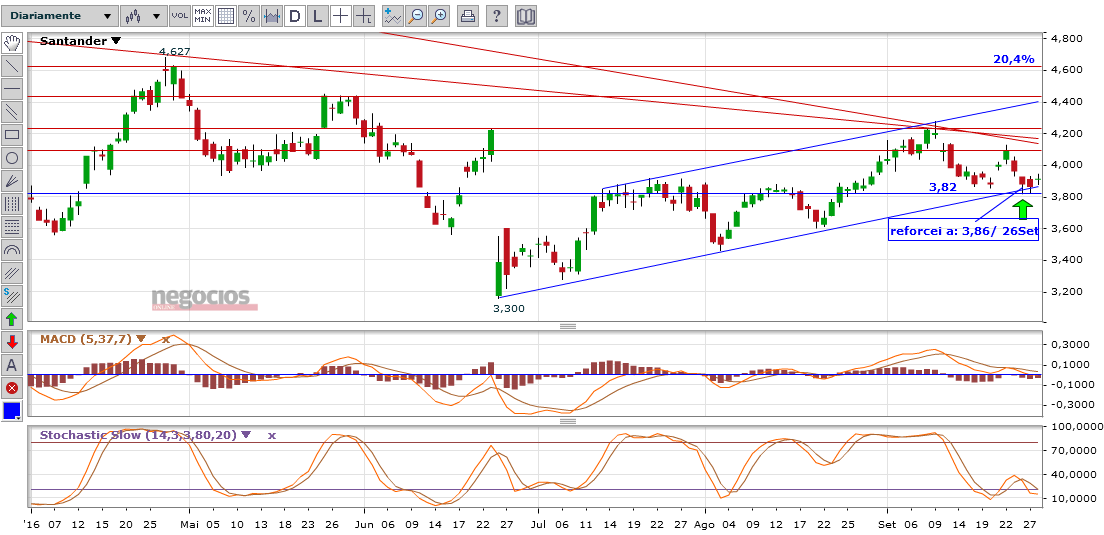Image resolution: width=1104 pixels, height=535 pixels.
Task: Click the Santander chart title
Action: click(x=73, y=41)
